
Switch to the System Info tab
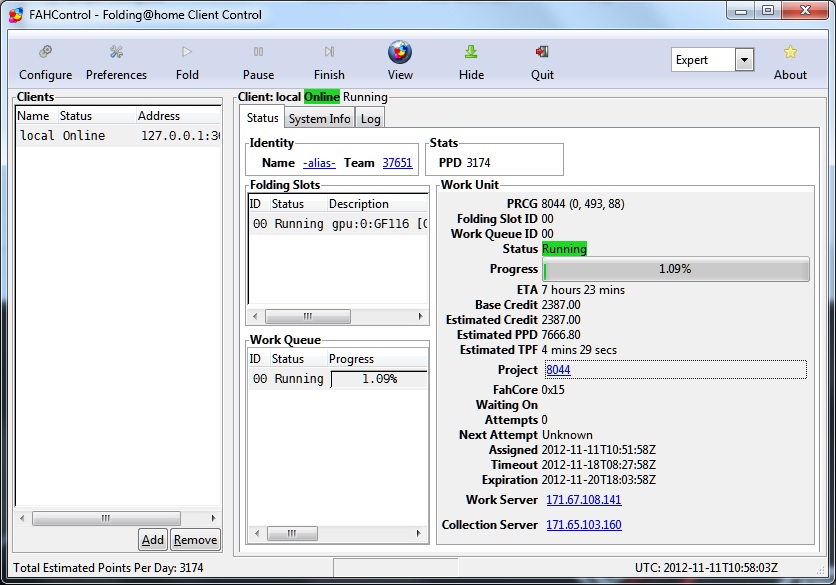319,119
